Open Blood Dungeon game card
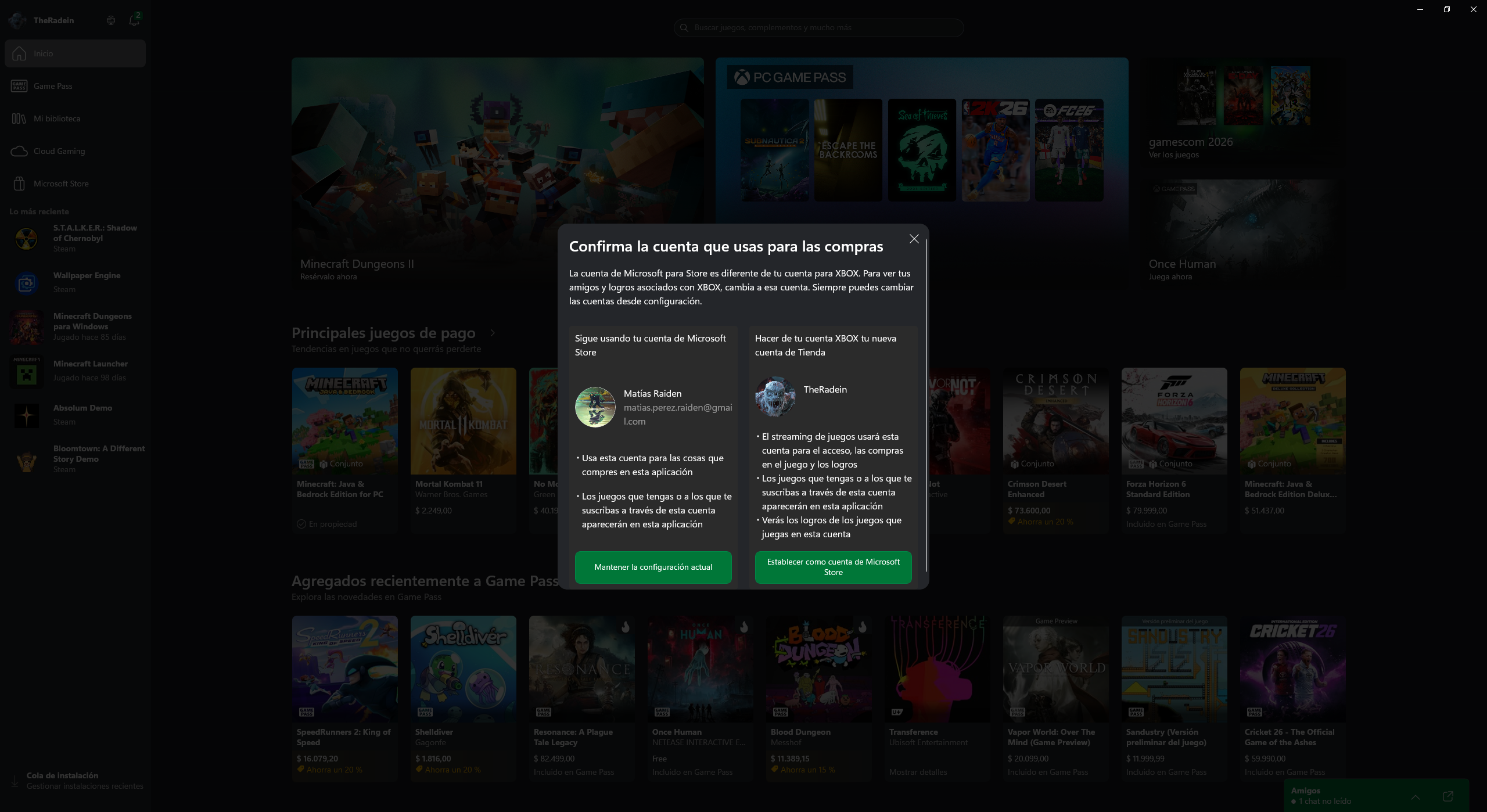The height and width of the screenshot is (812, 1487). [x=818, y=698]
